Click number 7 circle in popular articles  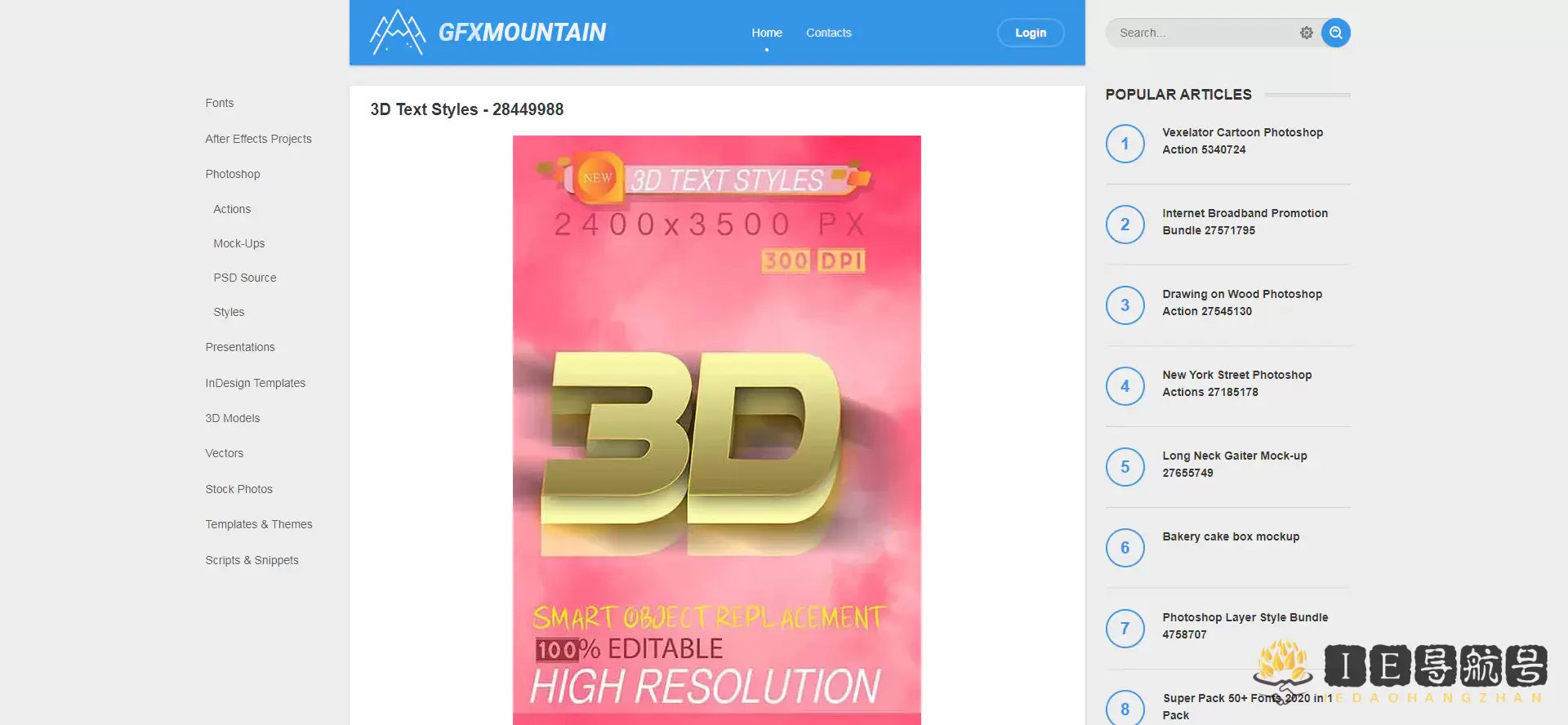[x=1125, y=629]
